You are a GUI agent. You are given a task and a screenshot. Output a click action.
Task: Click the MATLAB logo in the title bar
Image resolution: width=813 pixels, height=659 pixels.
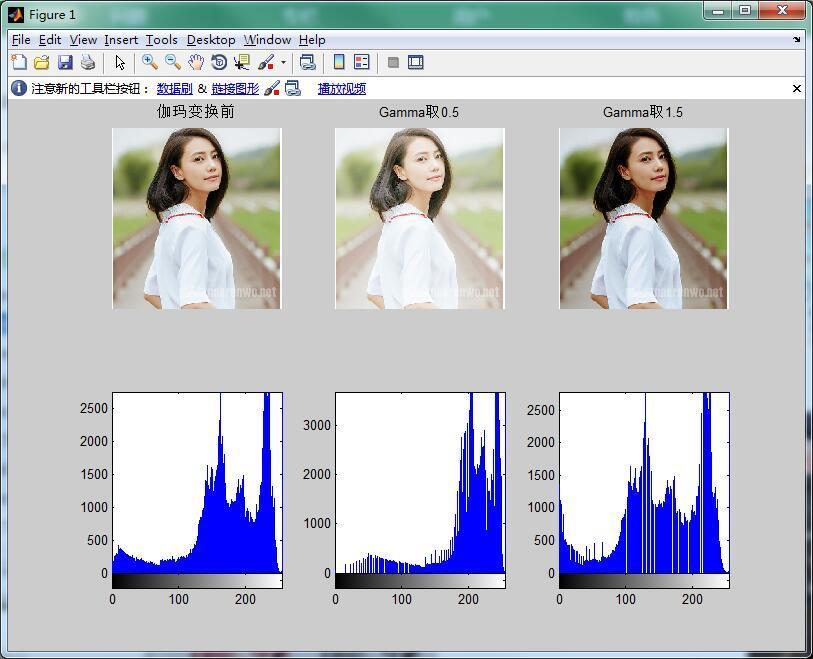pyautogui.click(x=16, y=15)
